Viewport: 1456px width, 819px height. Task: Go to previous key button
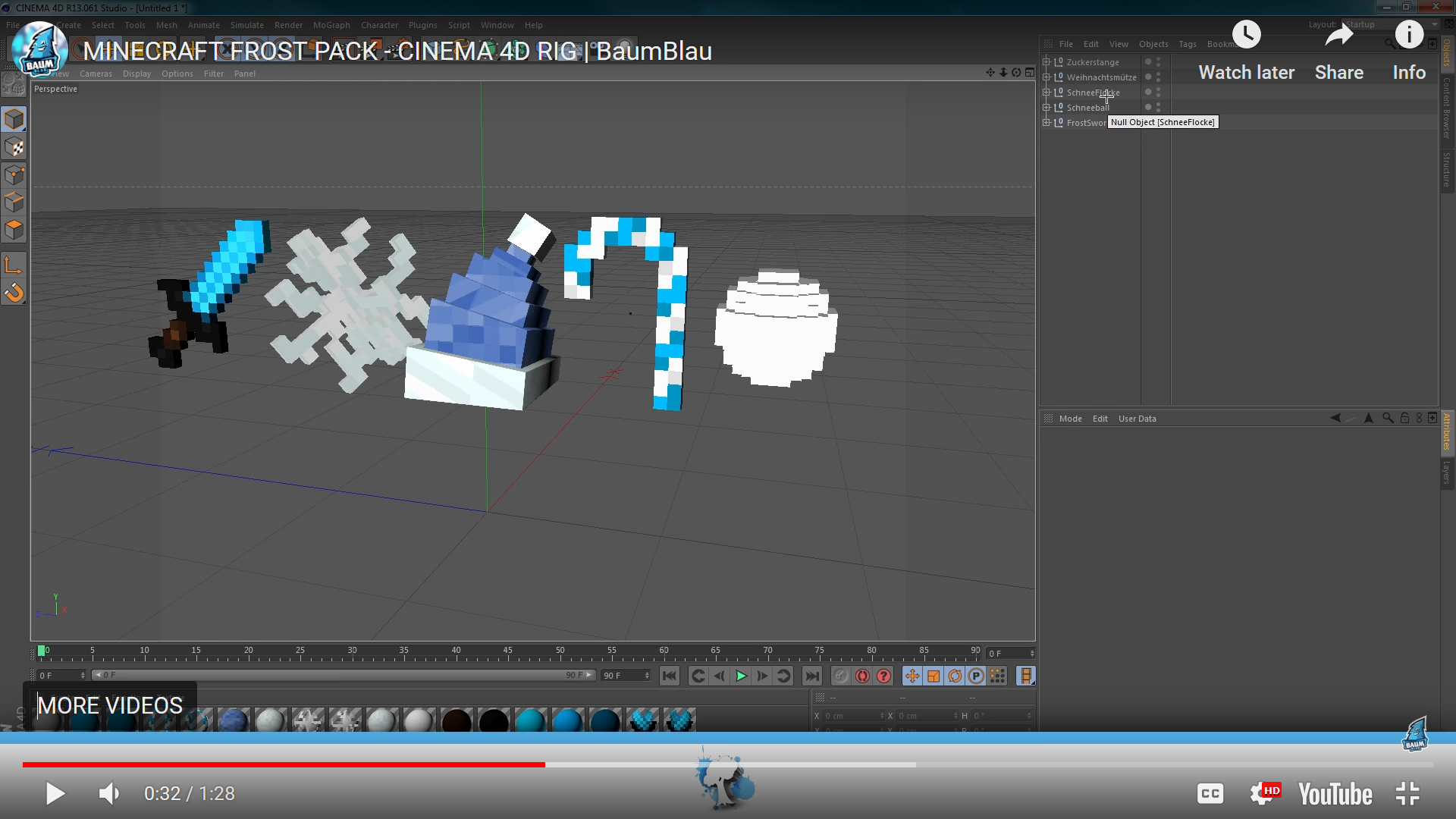coord(698,676)
